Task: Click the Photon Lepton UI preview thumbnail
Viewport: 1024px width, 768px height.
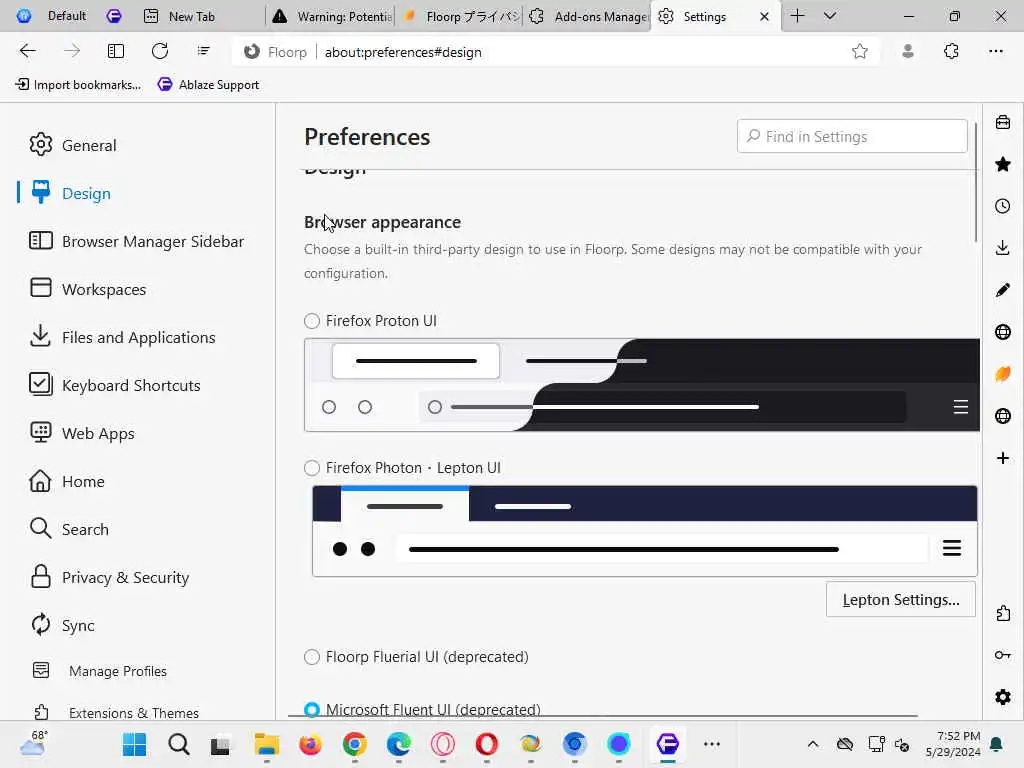Action: point(645,531)
